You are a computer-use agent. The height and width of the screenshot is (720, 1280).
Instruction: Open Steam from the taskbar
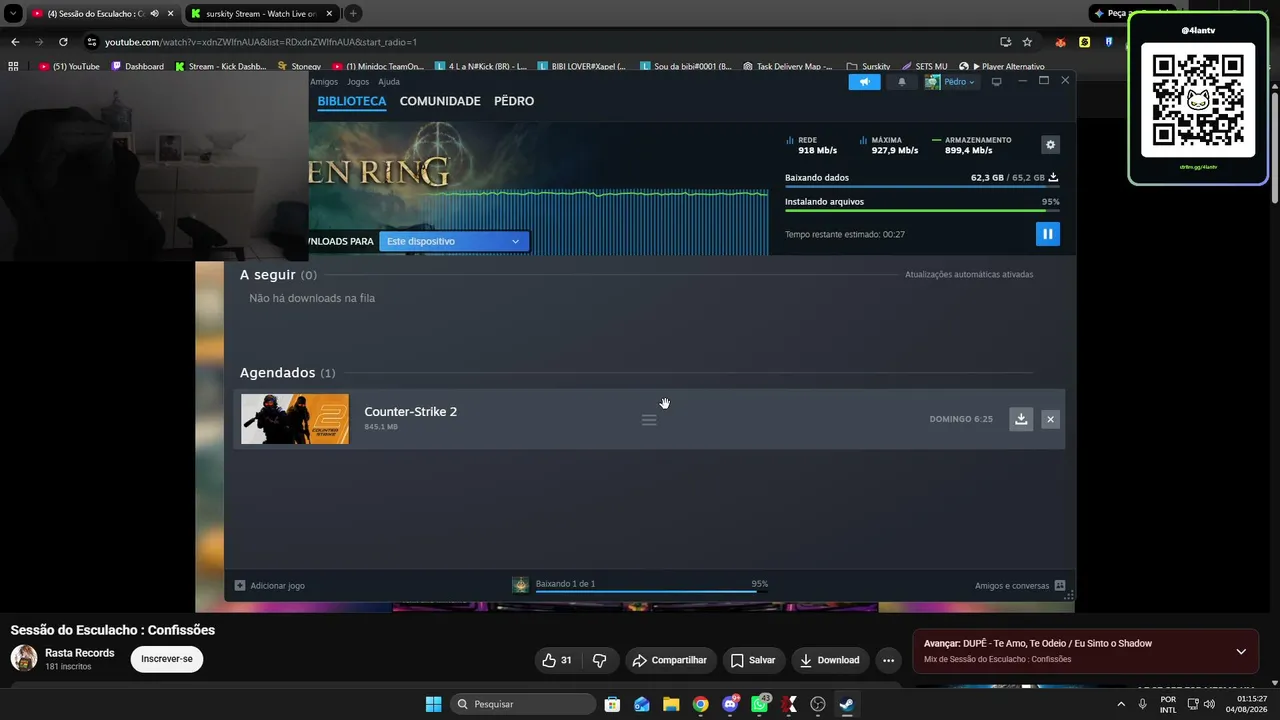coord(847,704)
